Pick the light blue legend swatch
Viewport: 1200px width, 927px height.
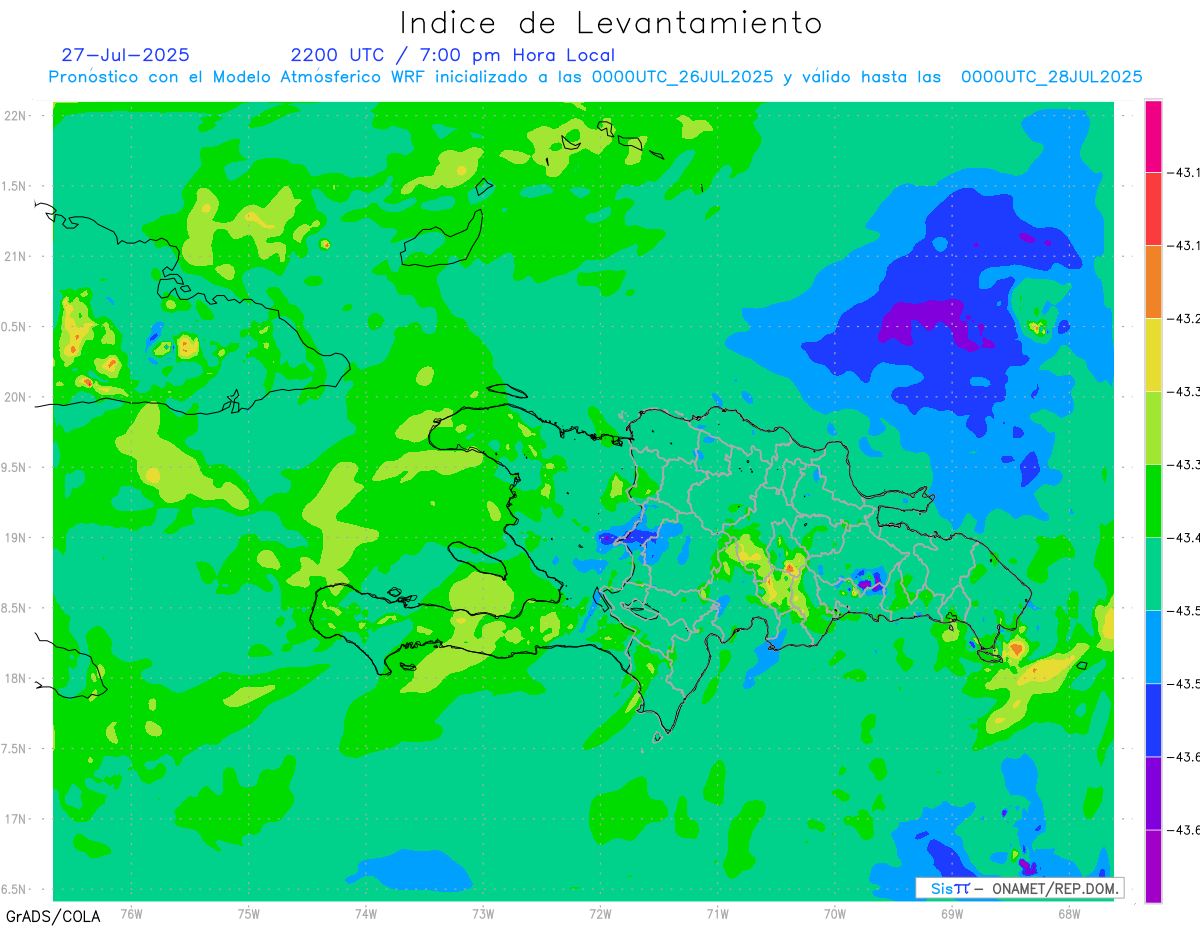[x=1153, y=647]
